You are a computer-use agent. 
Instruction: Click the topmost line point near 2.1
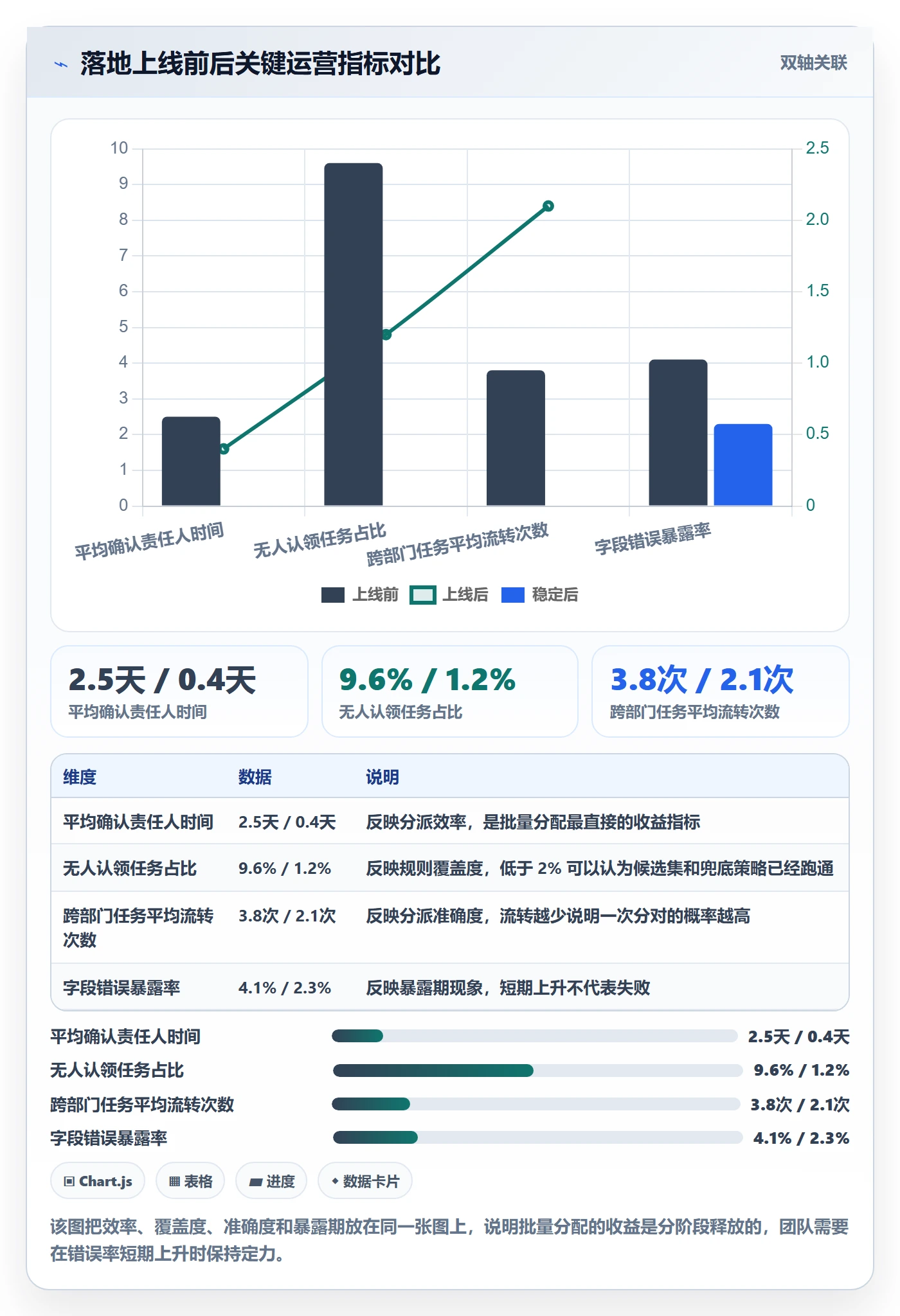[x=548, y=206]
